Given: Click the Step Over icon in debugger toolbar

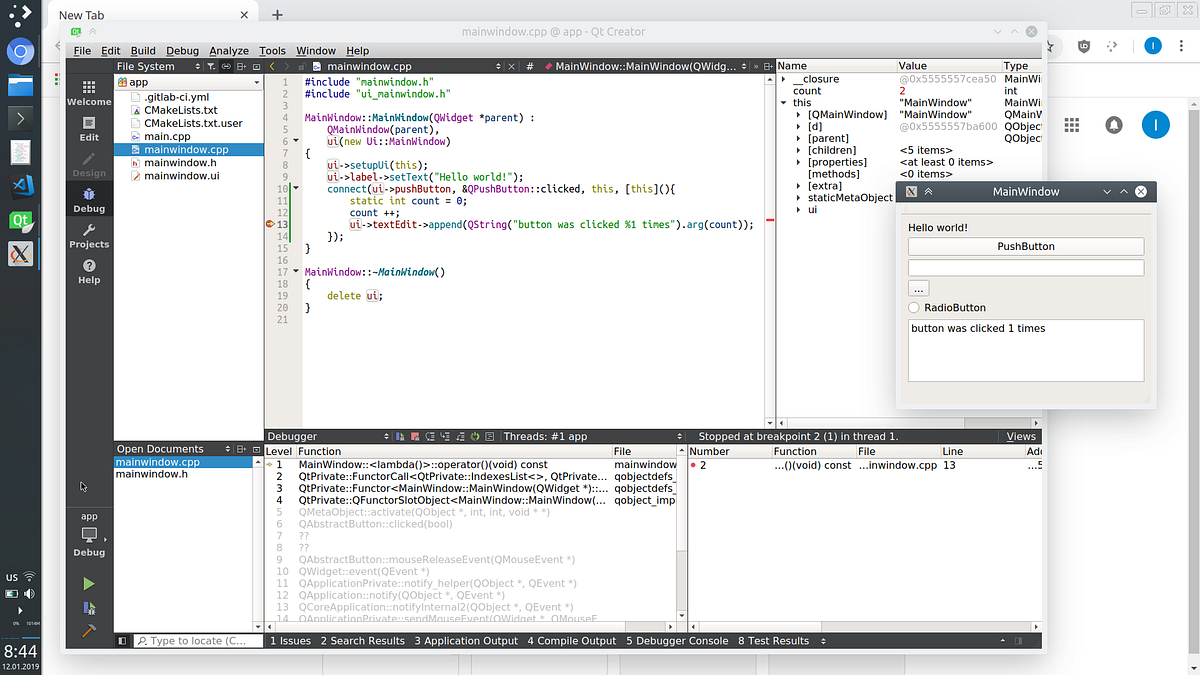Looking at the screenshot, I should click(430, 435).
